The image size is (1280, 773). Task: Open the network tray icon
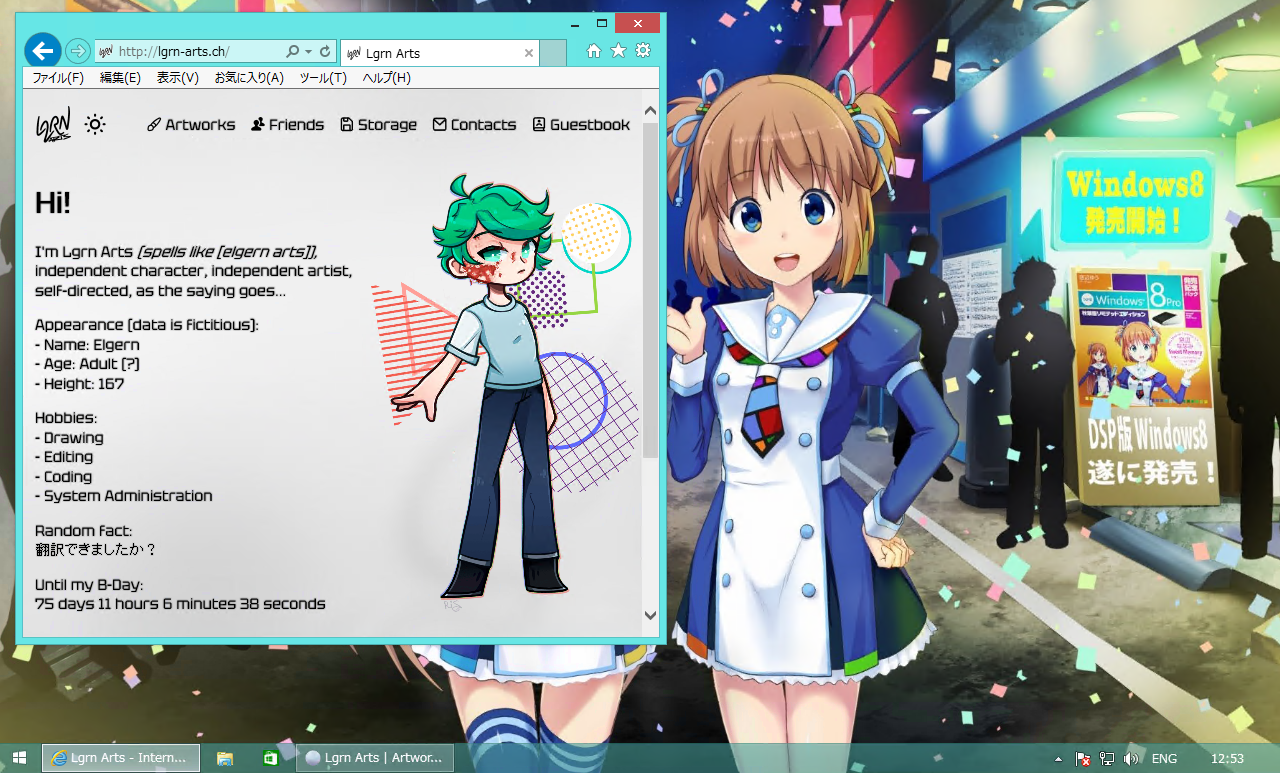pyautogui.click(x=1107, y=759)
